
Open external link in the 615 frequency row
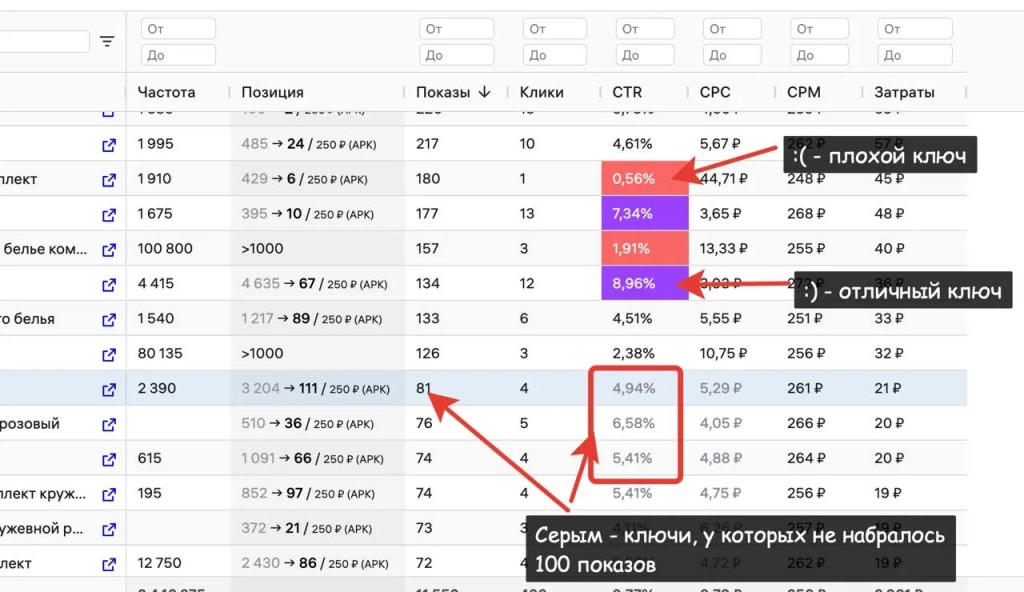tap(109, 459)
